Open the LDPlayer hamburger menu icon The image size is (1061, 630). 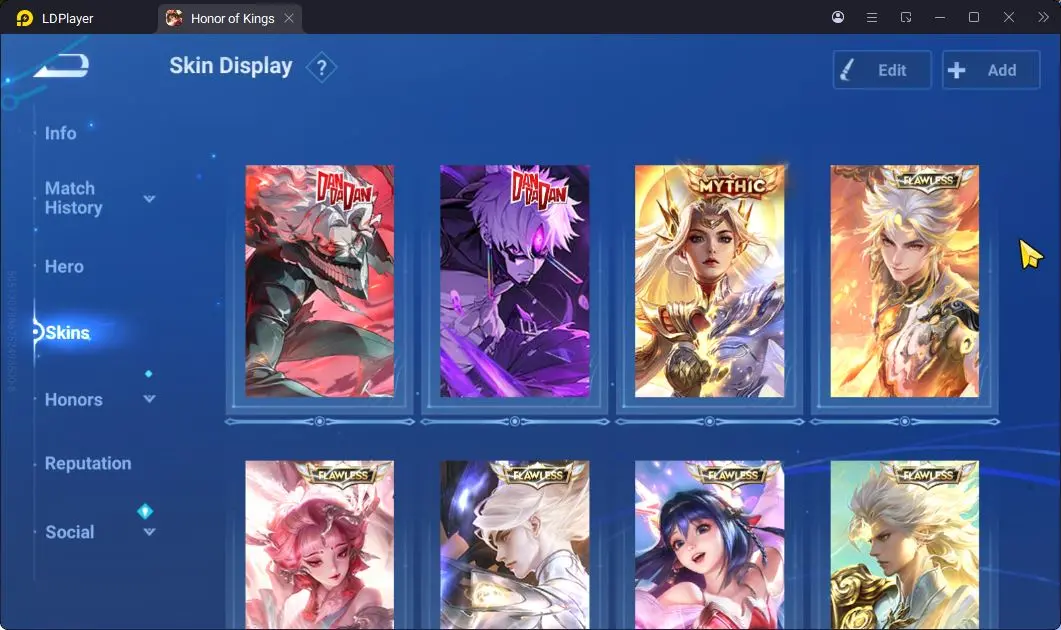[x=872, y=18]
